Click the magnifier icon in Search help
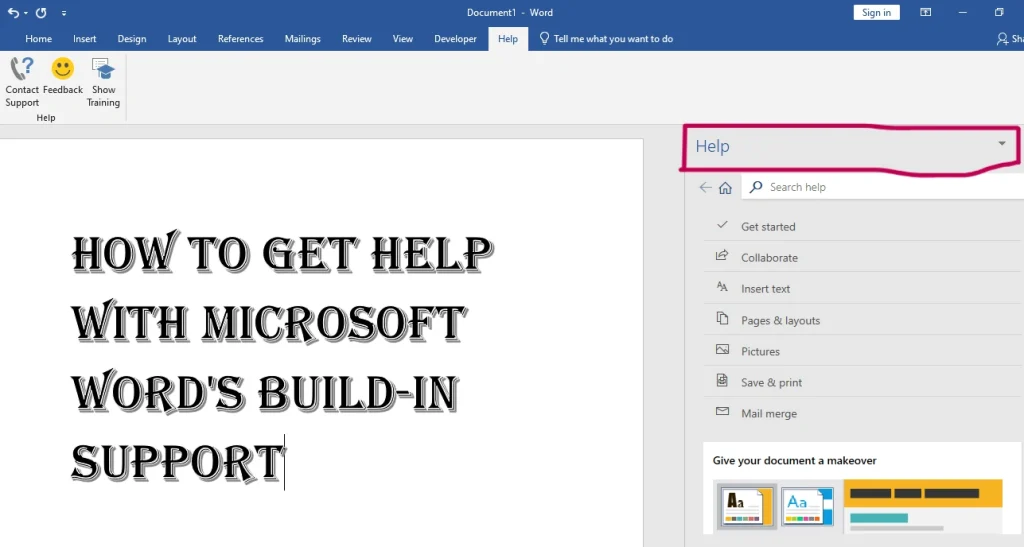 (x=756, y=187)
